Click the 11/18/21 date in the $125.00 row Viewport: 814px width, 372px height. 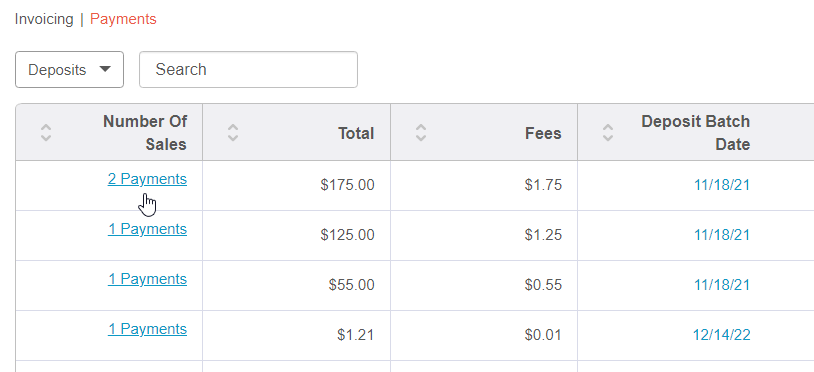click(722, 235)
